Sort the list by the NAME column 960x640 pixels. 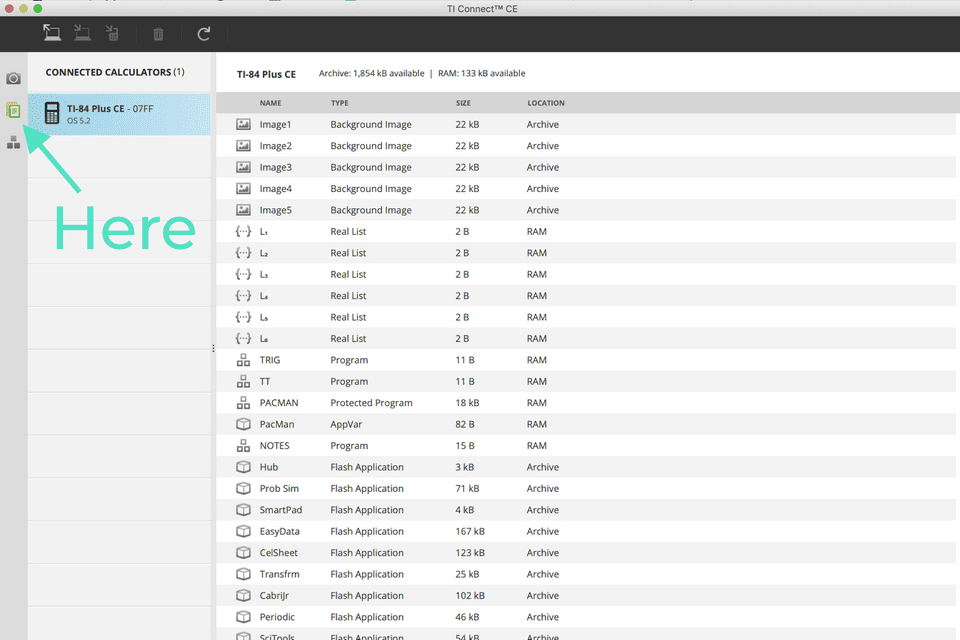(270, 103)
